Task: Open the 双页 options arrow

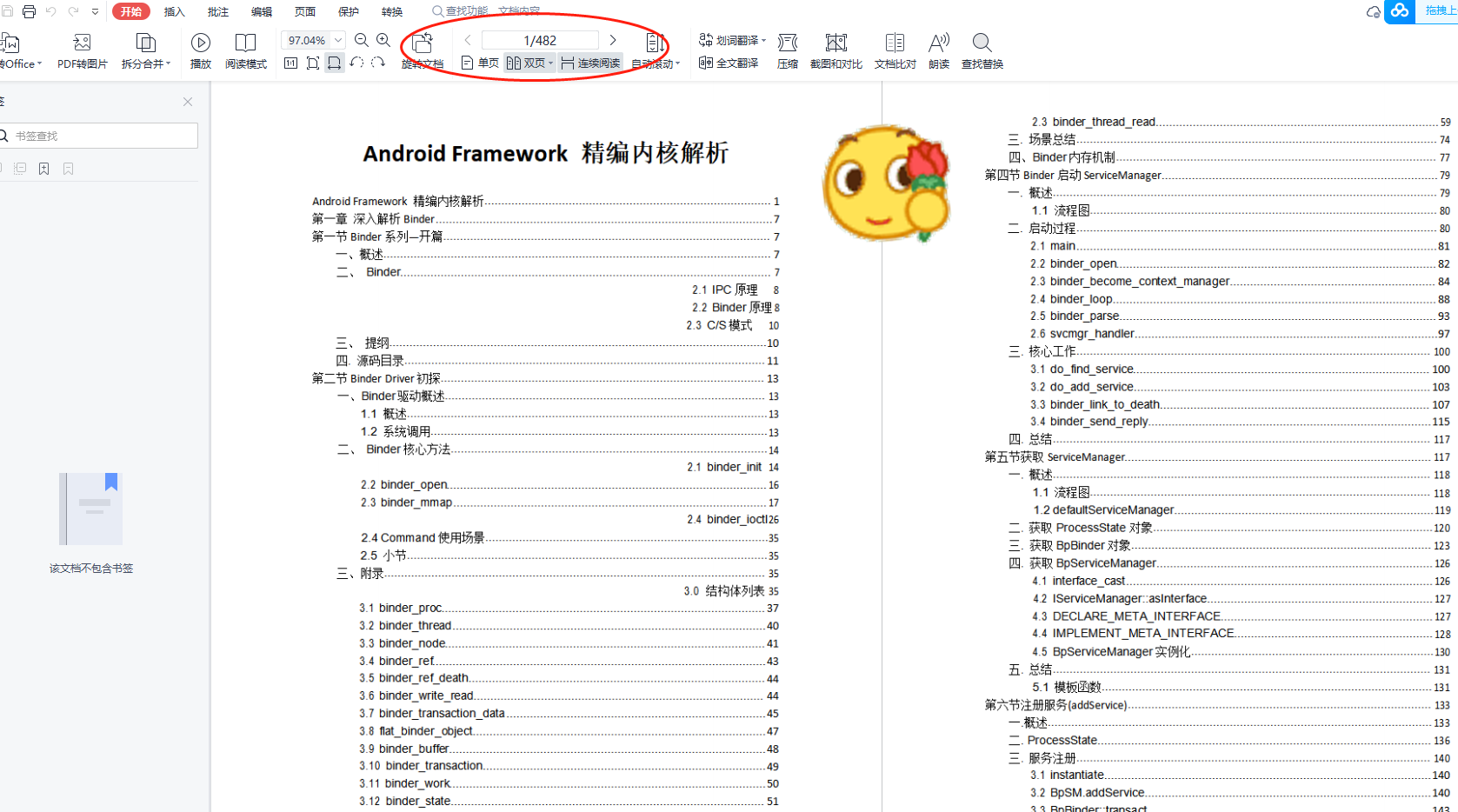Action: [551, 63]
